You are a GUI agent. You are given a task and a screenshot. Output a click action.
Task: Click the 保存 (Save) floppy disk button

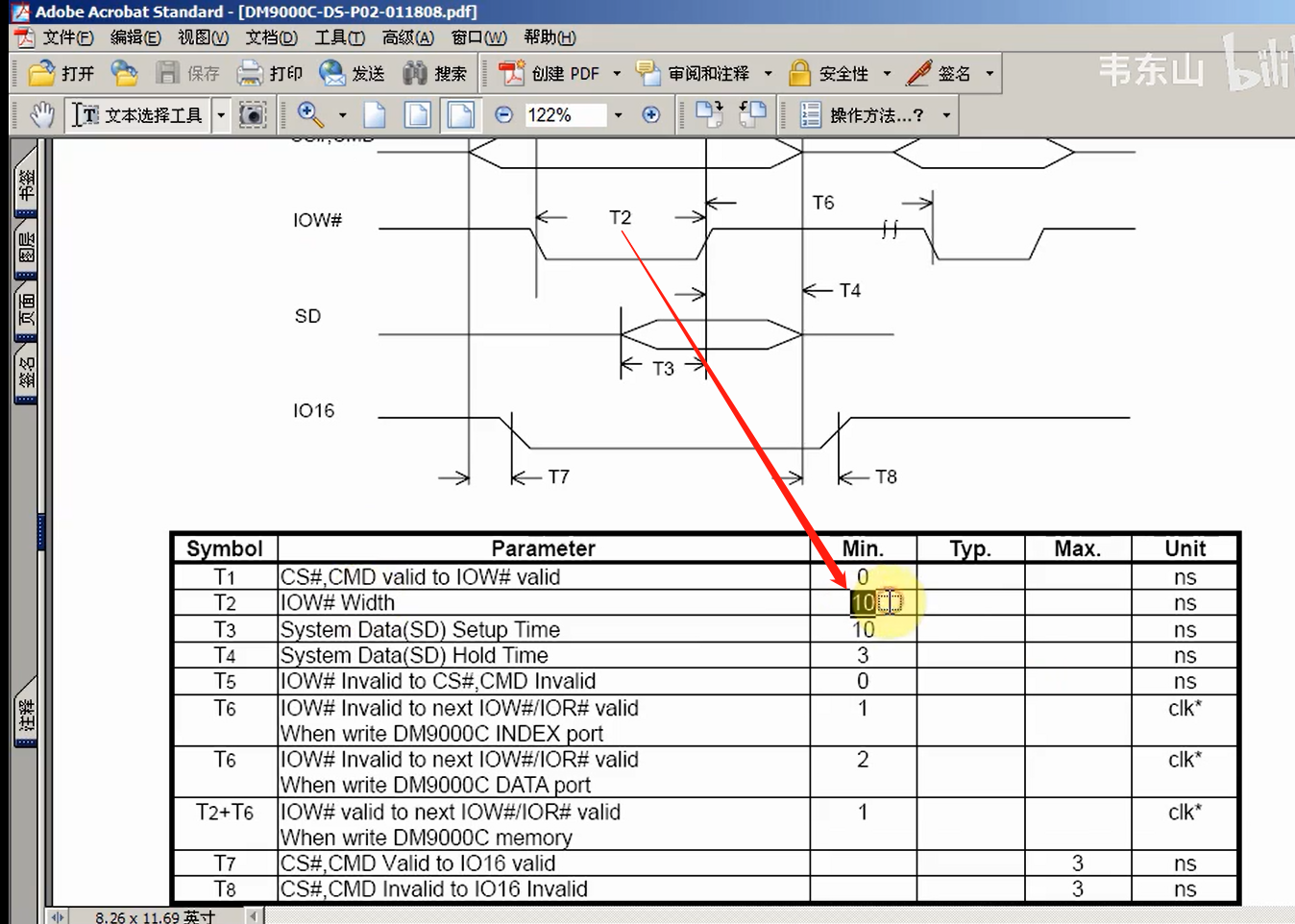(x=187, y=74)
